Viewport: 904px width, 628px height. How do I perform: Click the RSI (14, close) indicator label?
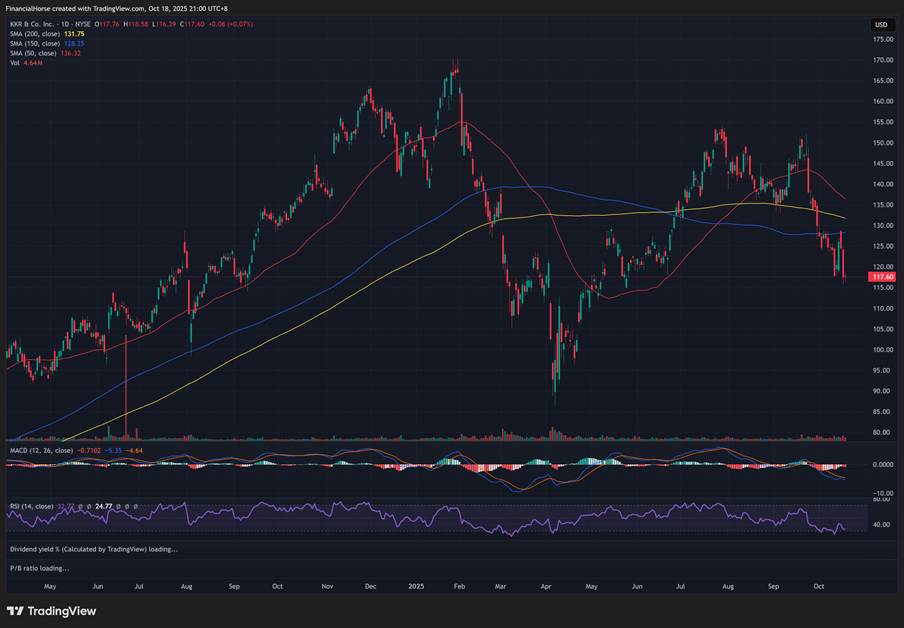30,507
